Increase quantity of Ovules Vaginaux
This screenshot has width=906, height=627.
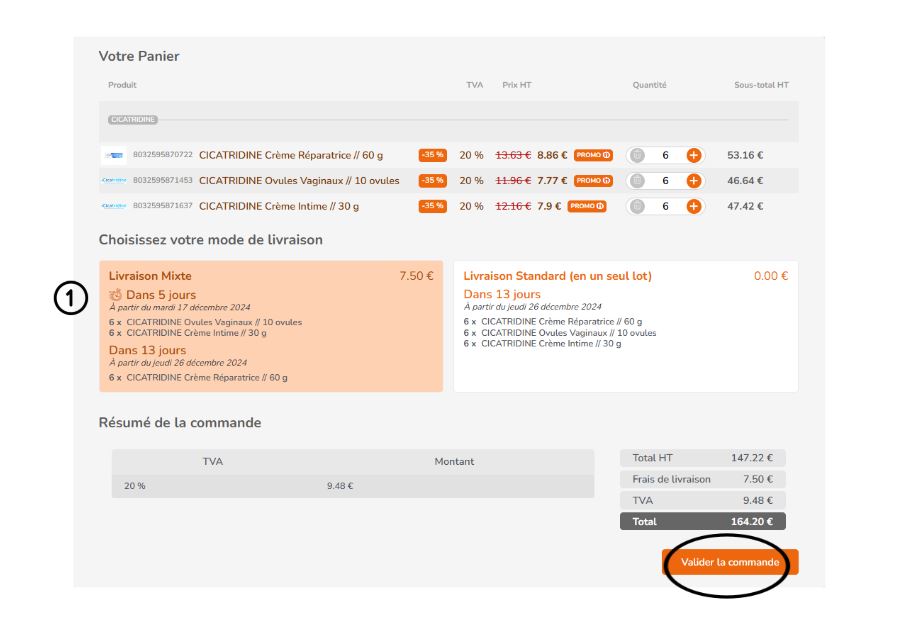(693, 181)
